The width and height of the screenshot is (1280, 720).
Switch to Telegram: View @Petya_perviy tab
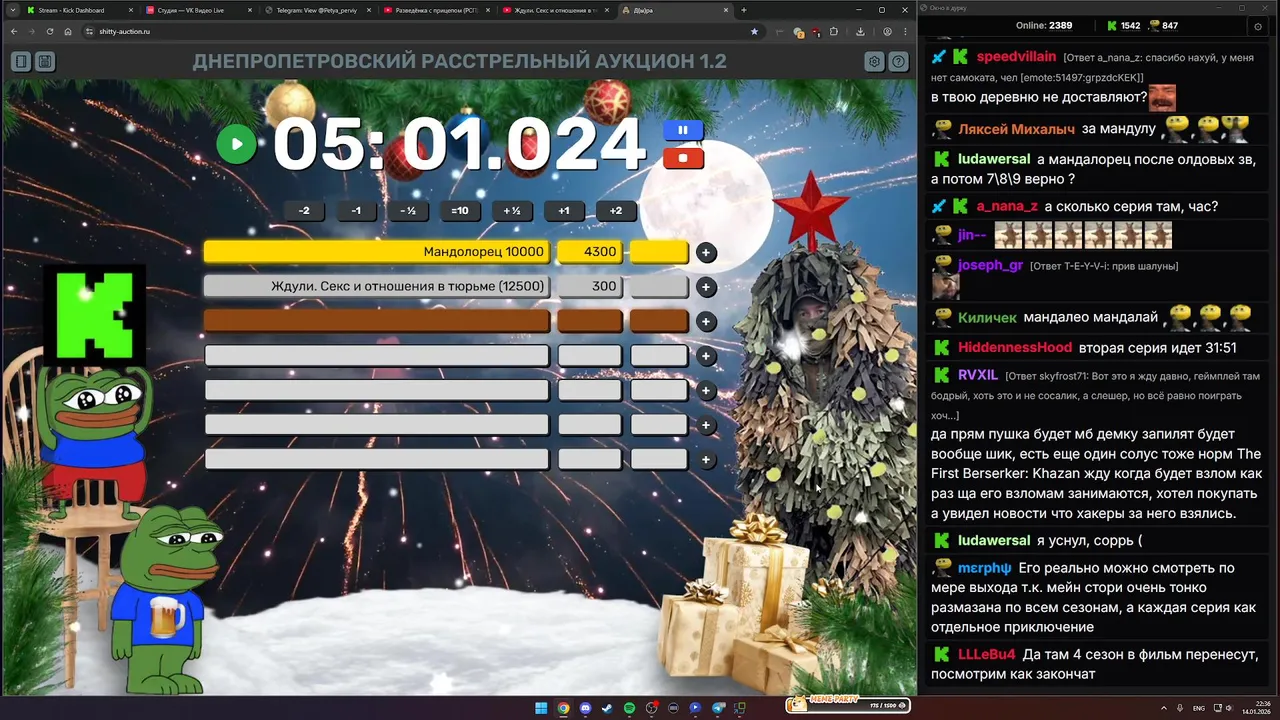(316, 10)
